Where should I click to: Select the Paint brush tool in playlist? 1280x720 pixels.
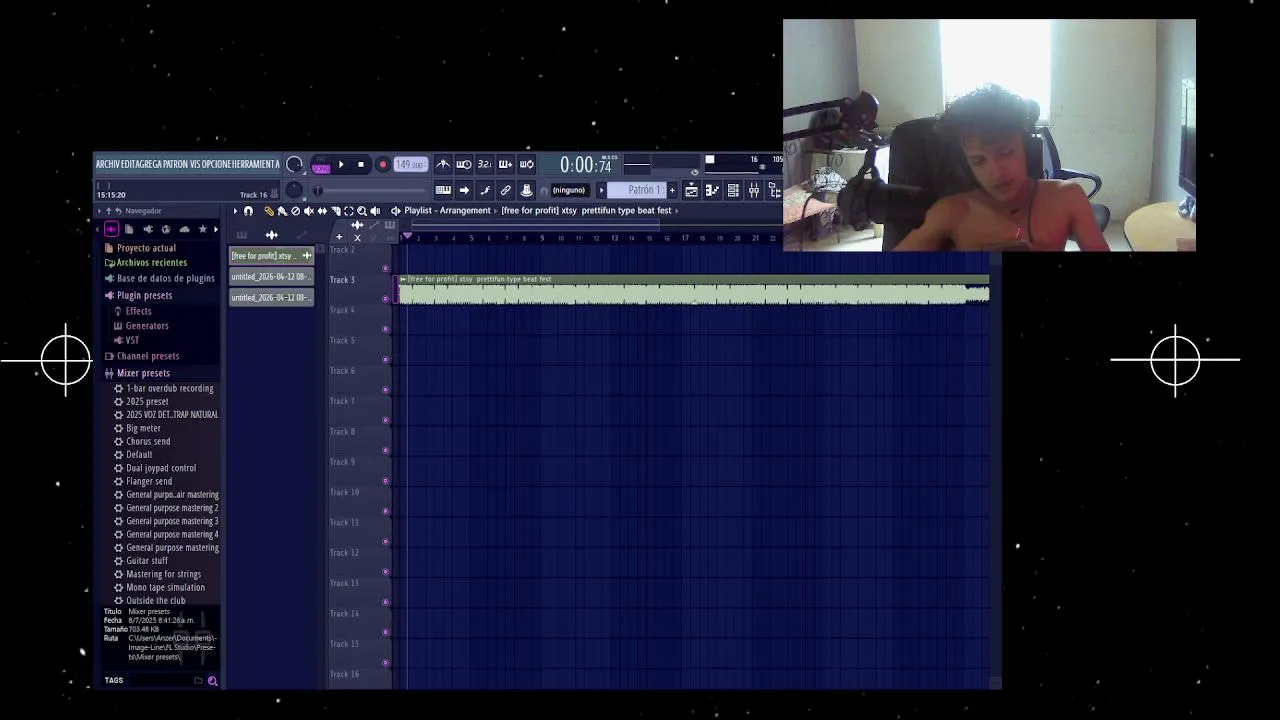coord(282,211)
